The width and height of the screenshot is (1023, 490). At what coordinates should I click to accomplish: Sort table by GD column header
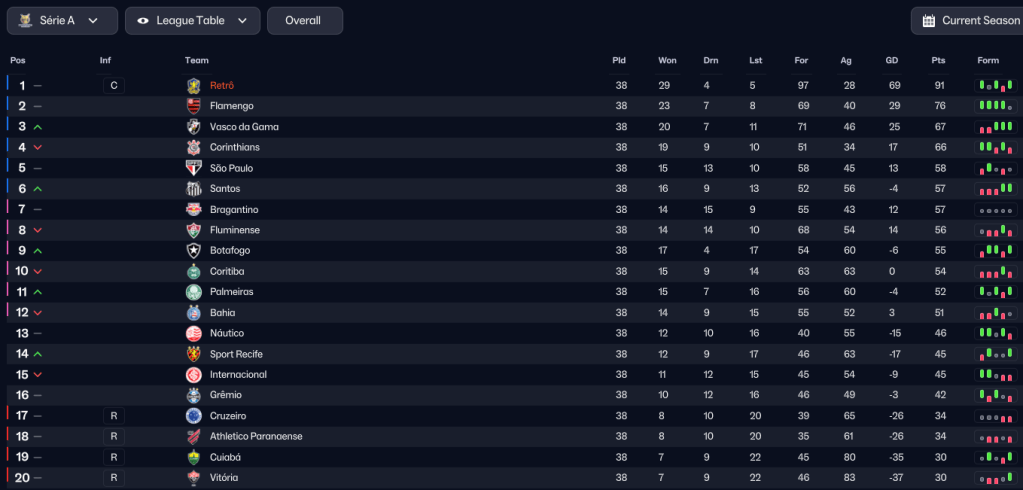tap(892, 61)
